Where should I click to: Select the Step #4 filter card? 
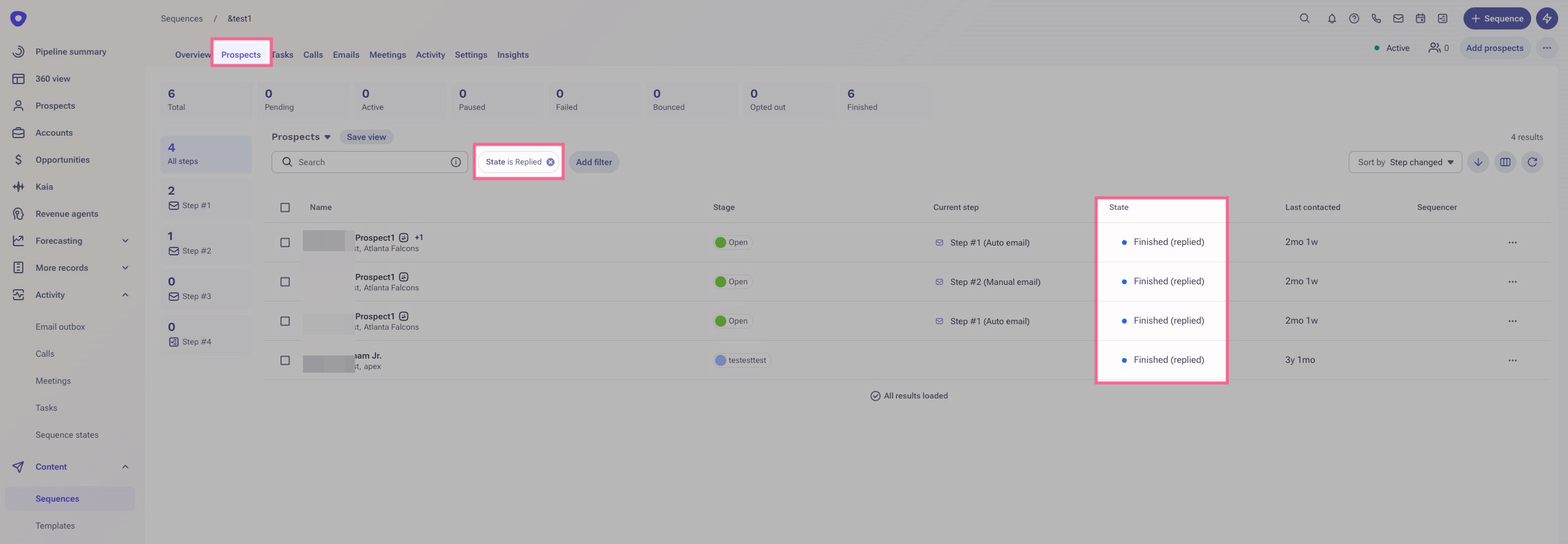[206, 334]
